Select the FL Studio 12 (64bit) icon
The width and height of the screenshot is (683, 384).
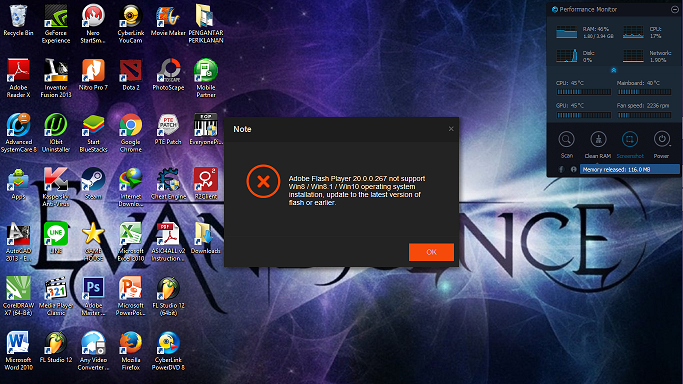[x=168, y=297]
